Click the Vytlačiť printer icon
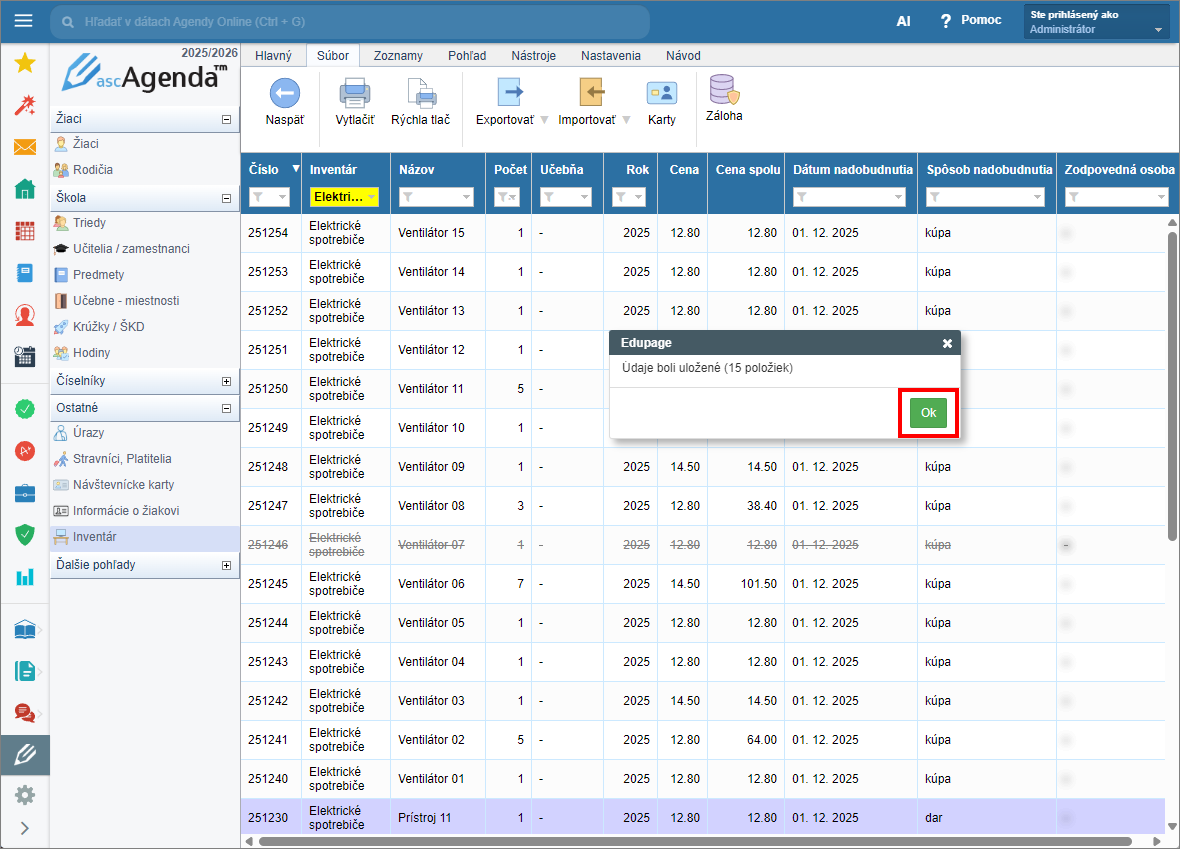Image resolution: width=1180 pixels, height=849 pixels. (355, 94)
